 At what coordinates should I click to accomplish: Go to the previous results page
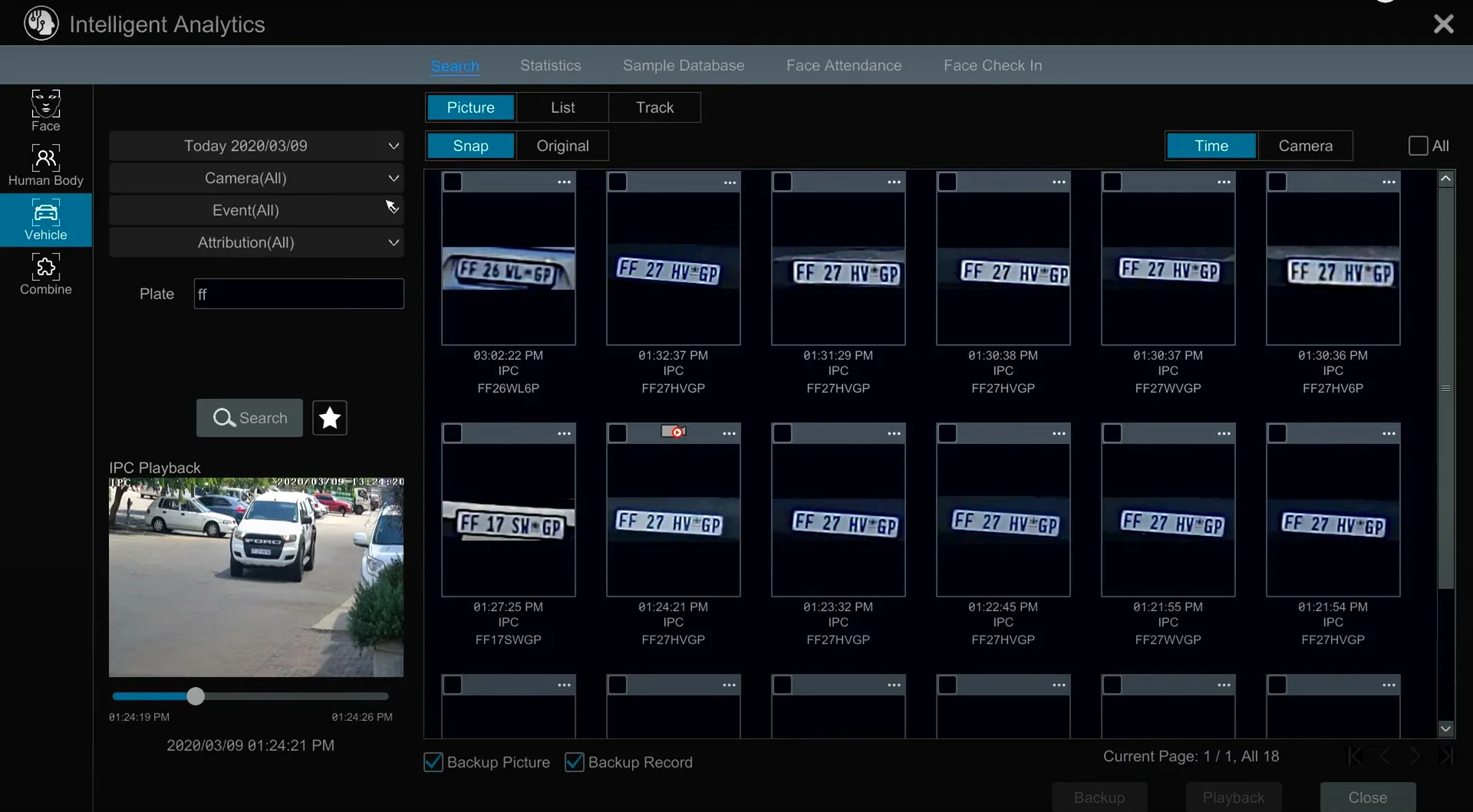pyautogui.click(x=1384, y=756)
